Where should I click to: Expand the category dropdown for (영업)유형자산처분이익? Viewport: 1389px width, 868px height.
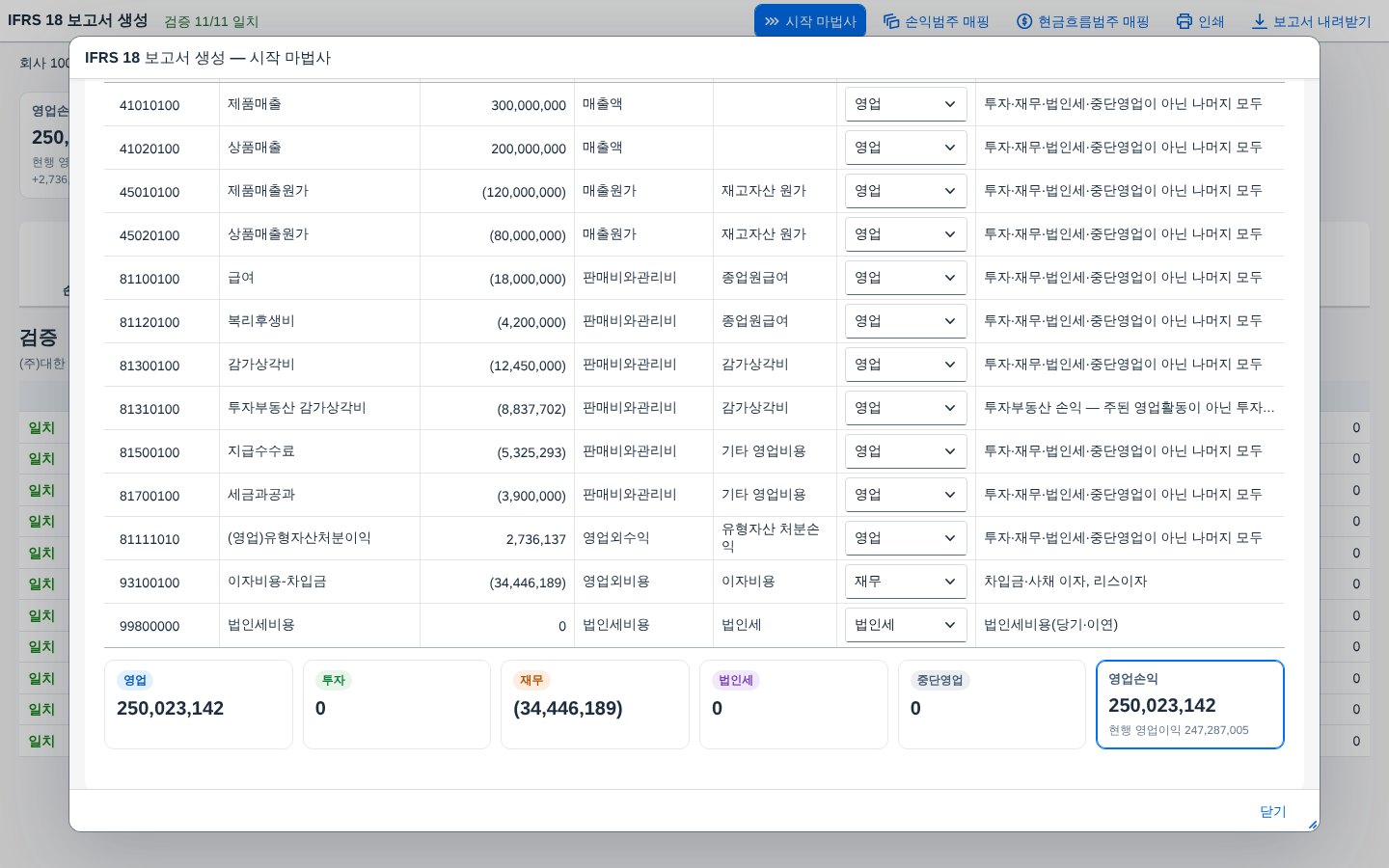(x=906, y=538)
